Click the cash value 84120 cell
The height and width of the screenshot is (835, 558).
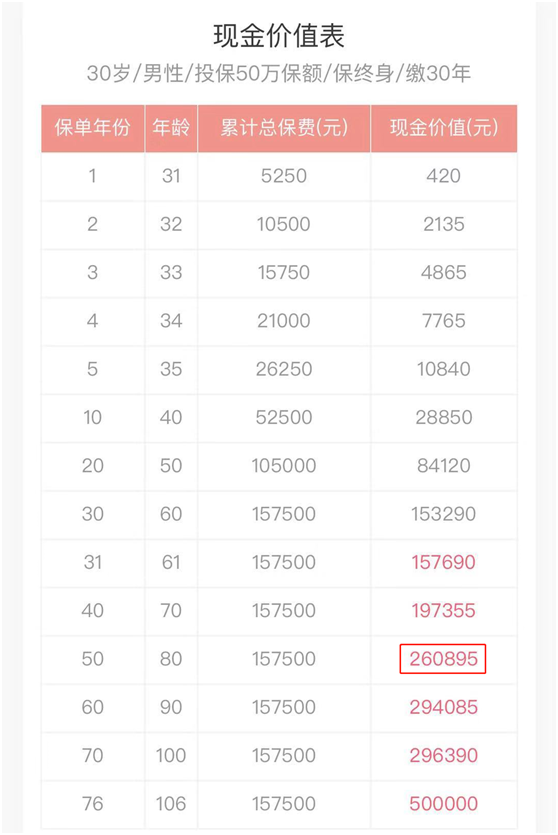(444, 465)
